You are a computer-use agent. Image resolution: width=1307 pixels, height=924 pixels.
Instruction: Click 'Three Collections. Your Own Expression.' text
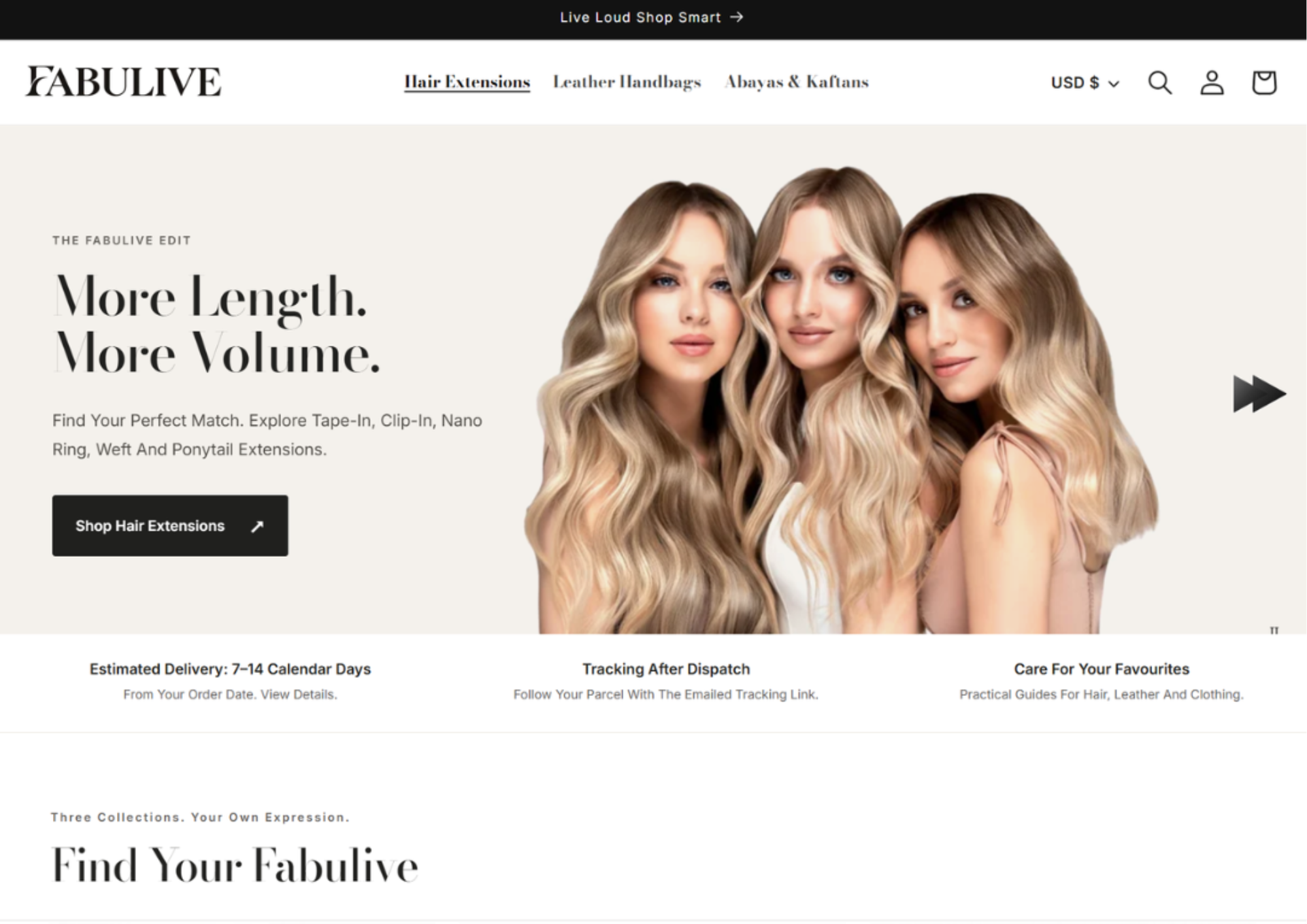click(200, 817)
